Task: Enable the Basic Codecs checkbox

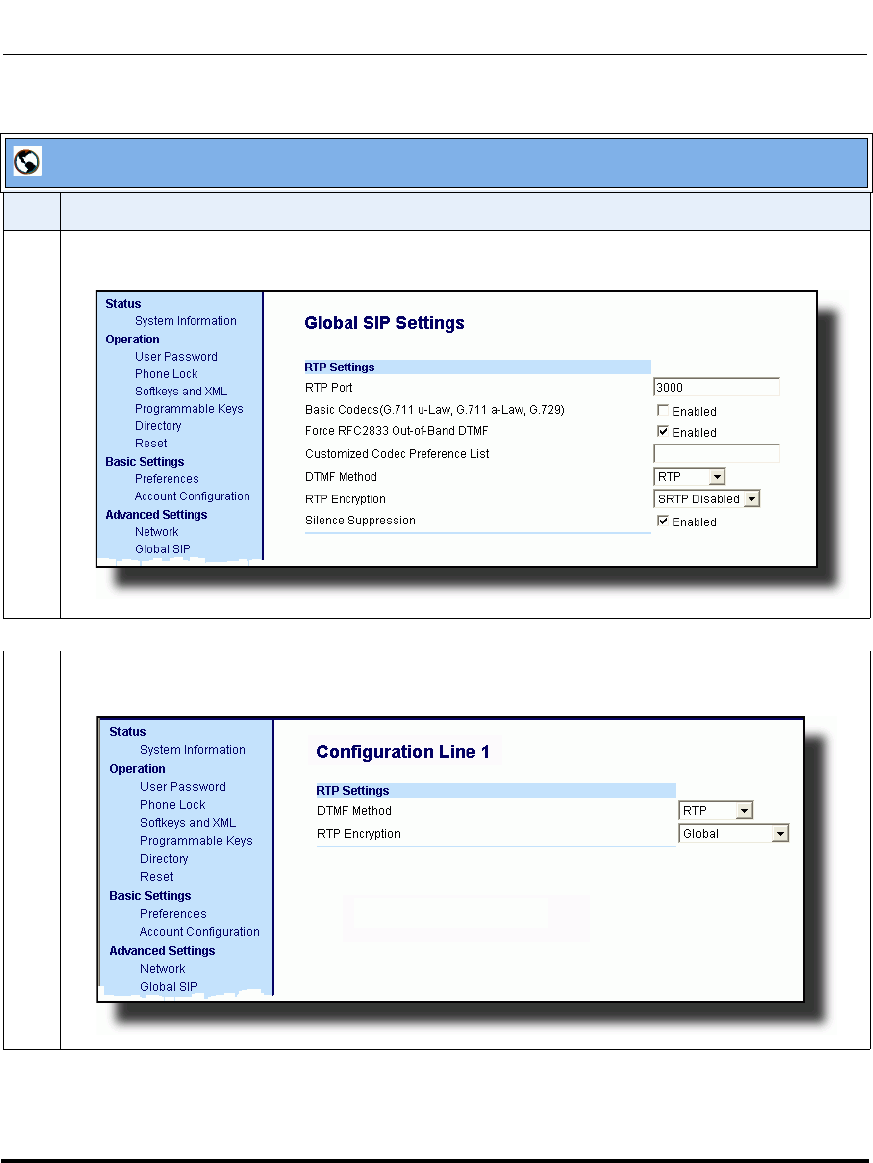Action: 663,410
